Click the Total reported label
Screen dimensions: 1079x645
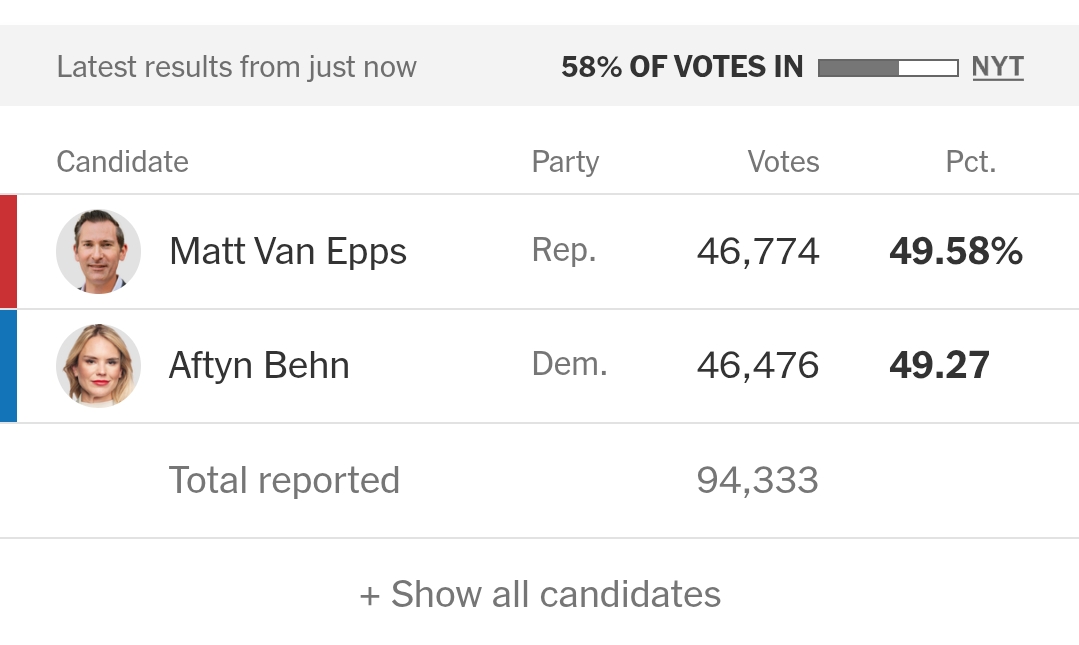coord(284,481)
